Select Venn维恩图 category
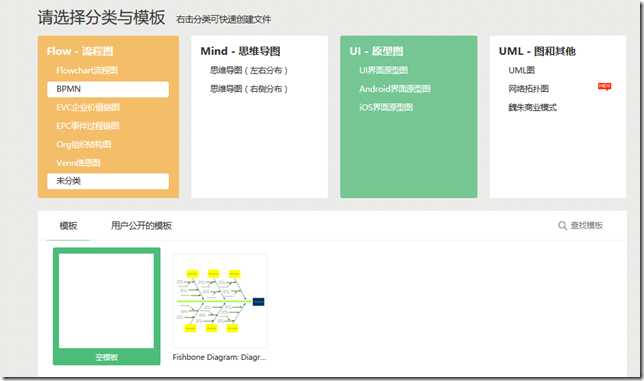 pos(78,163)
